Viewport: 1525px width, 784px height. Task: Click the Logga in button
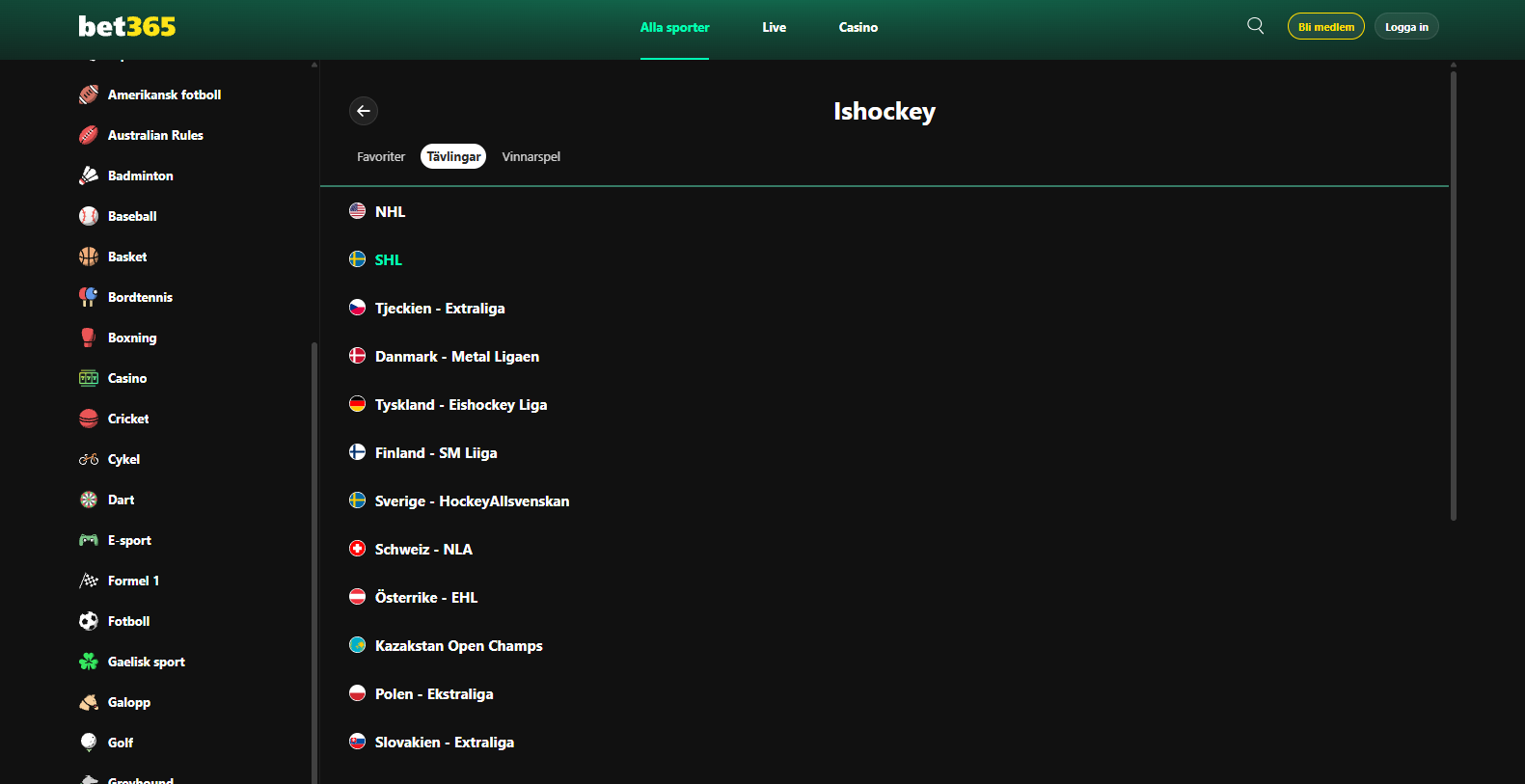(1406, 26)
